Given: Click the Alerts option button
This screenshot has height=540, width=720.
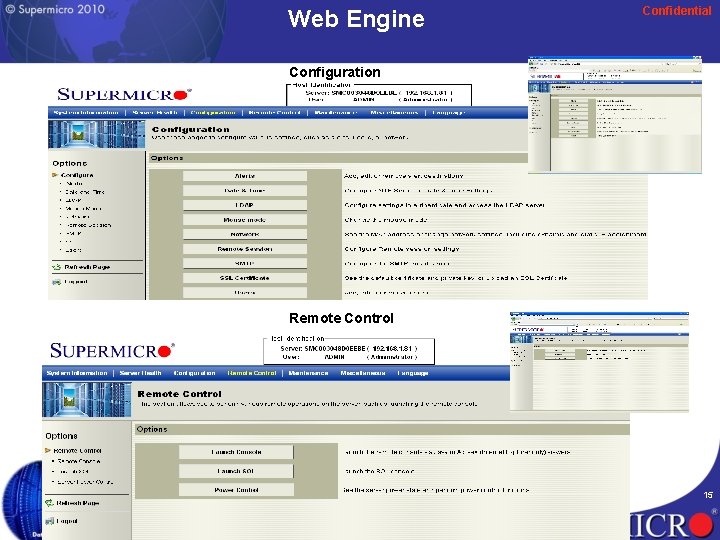Looking at the screenshot, I should click(x=245, y=176).
